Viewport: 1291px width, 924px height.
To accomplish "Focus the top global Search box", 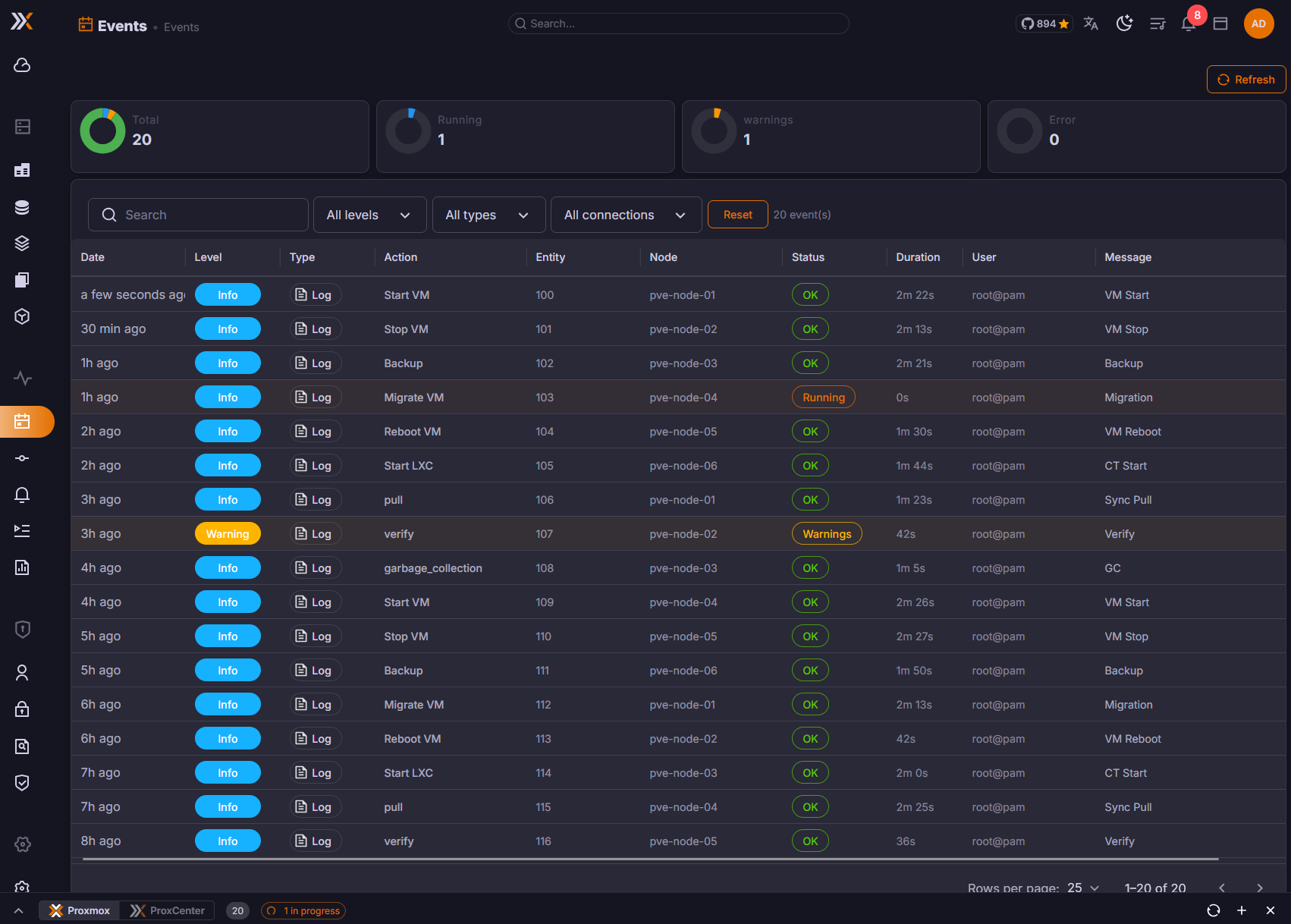I will click(x=678, y=24).
